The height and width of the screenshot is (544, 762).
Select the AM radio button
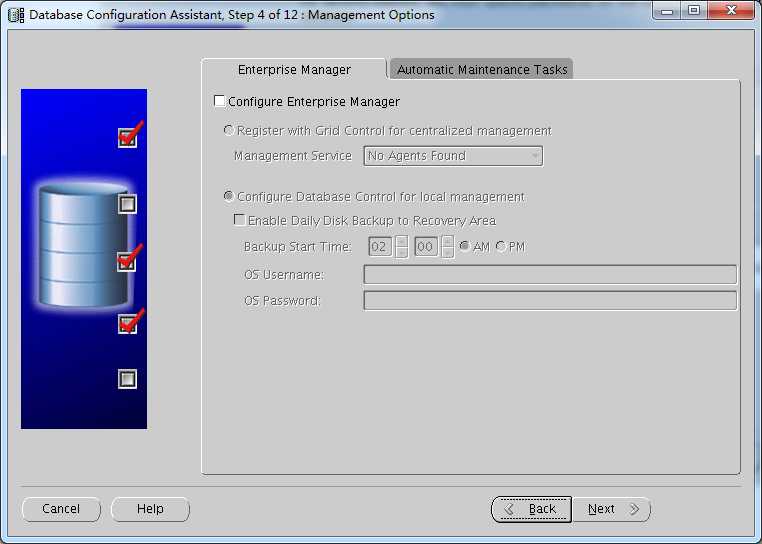[x=465, y=246]
